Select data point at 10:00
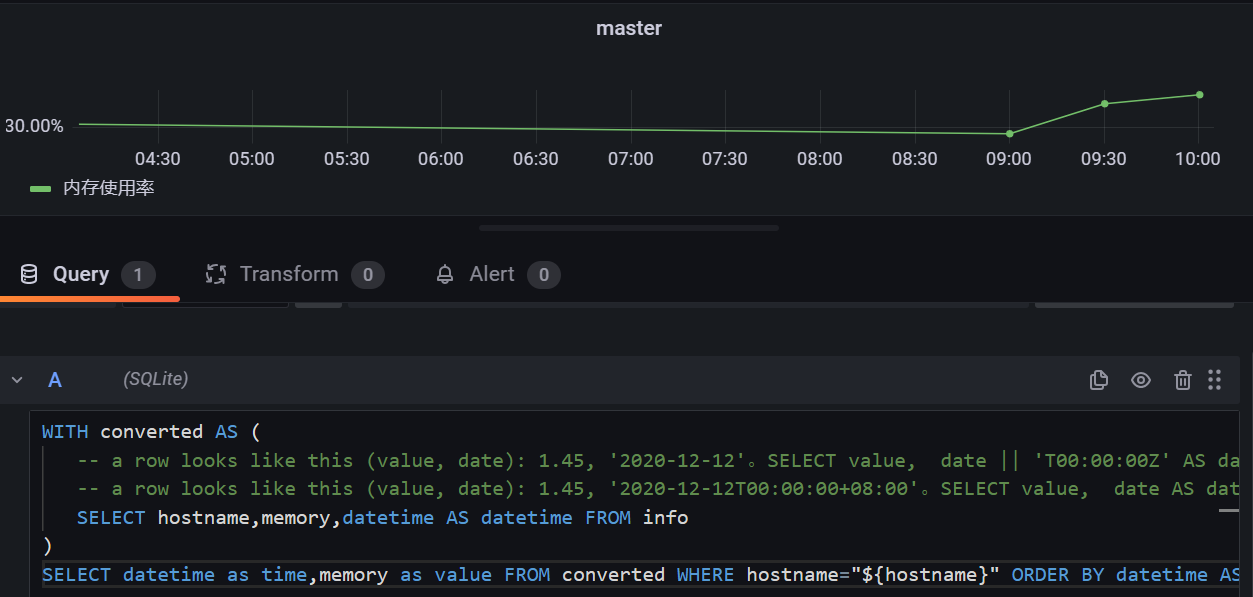Image resolution: width=1253 pixels, height=597 pixels. coord(1200,95)
